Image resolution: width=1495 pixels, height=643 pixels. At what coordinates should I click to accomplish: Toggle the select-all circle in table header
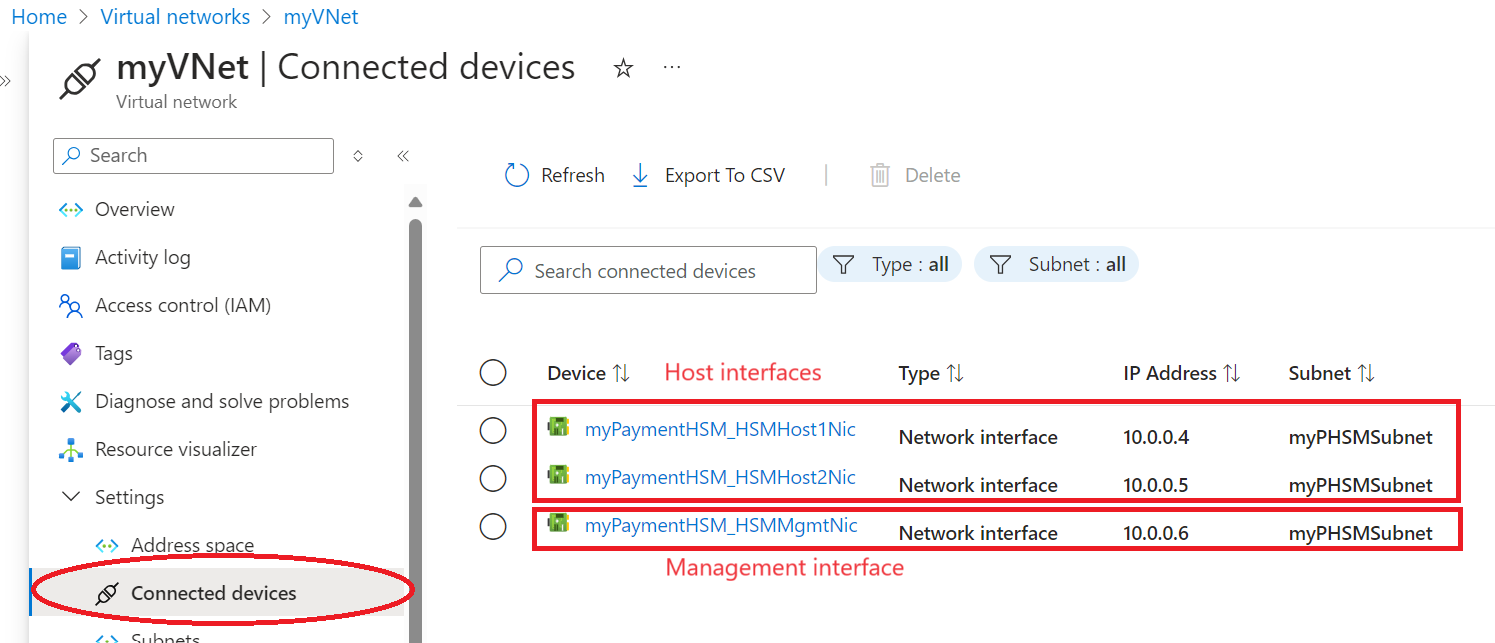pyautogui.click(x=493, y=373)
